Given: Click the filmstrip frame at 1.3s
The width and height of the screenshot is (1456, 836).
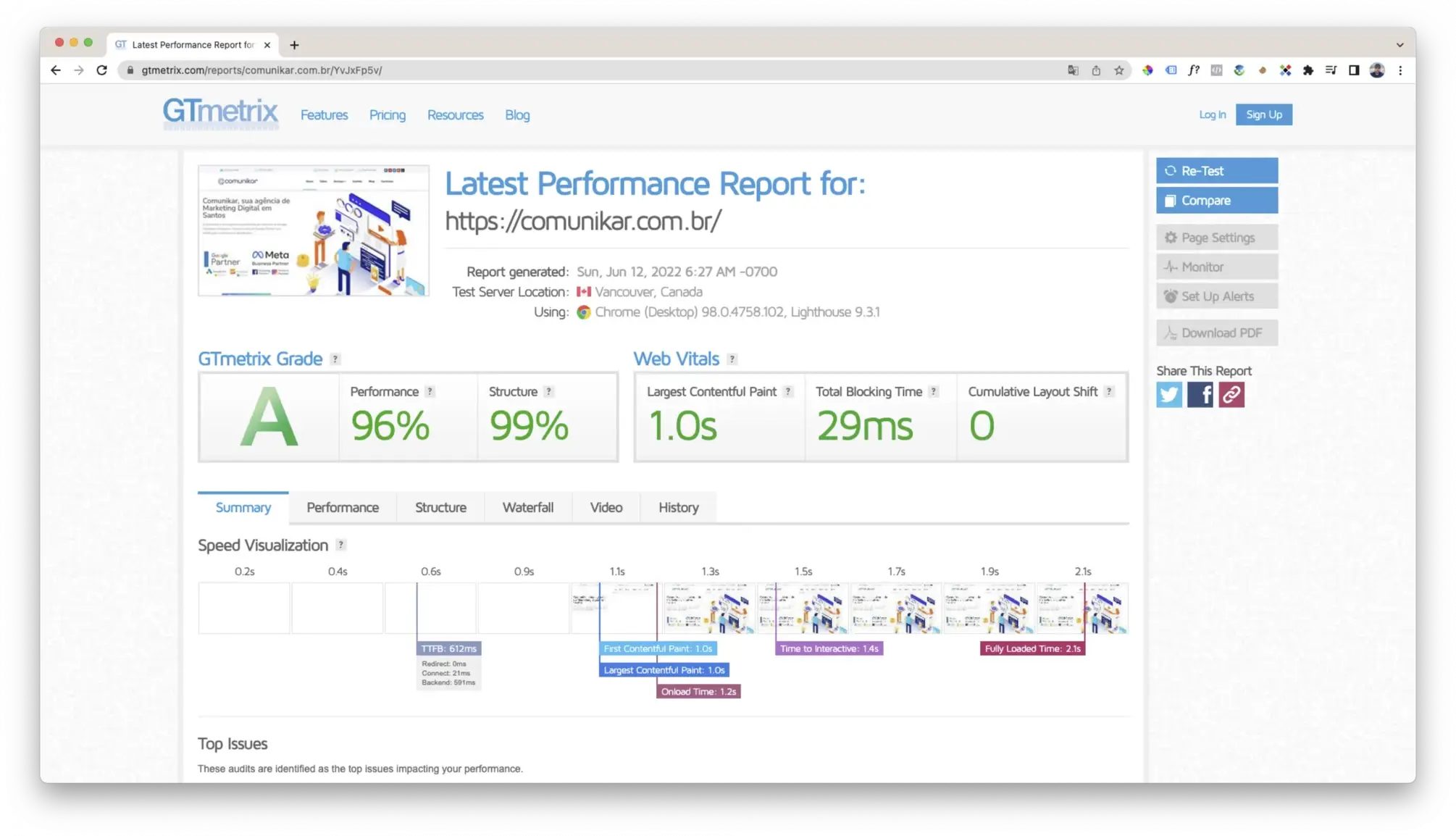Looking at the screenshot, I should coord(710,609).
